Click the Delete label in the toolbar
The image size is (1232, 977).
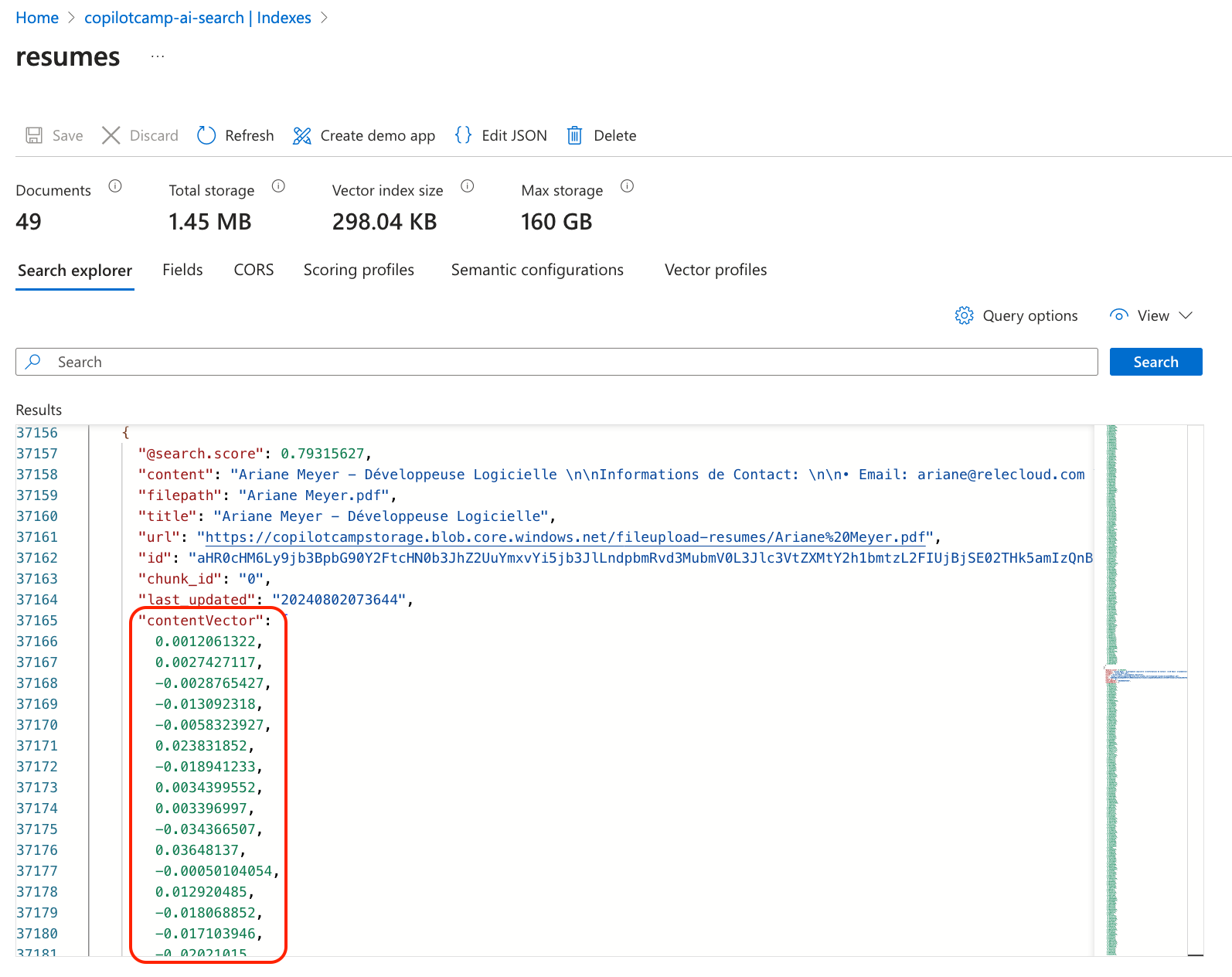click(x=615, y=135)
